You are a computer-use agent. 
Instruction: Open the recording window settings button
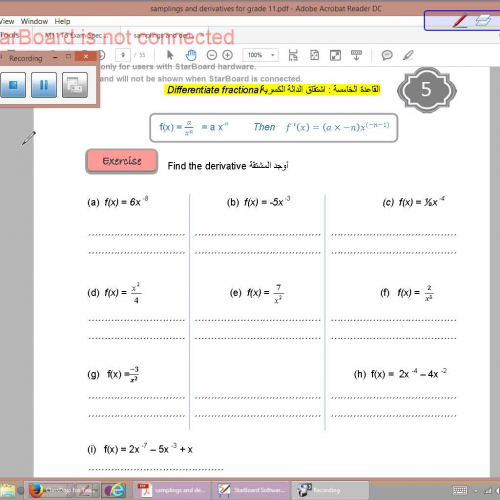(x=75, y=85)
